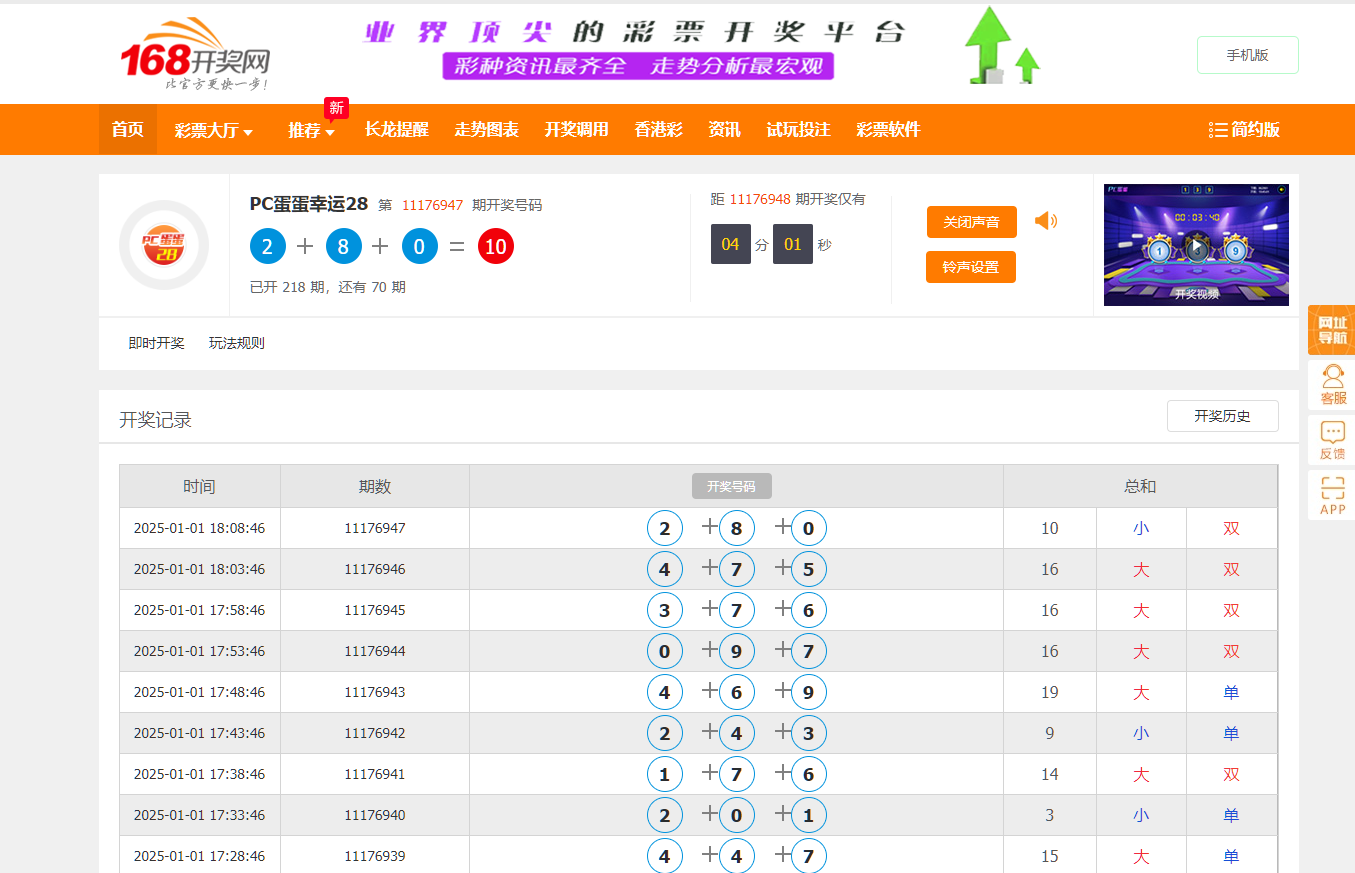Open 客服 customer service icon
The height and width of the screenshot is (873, 1355).
1332,385
